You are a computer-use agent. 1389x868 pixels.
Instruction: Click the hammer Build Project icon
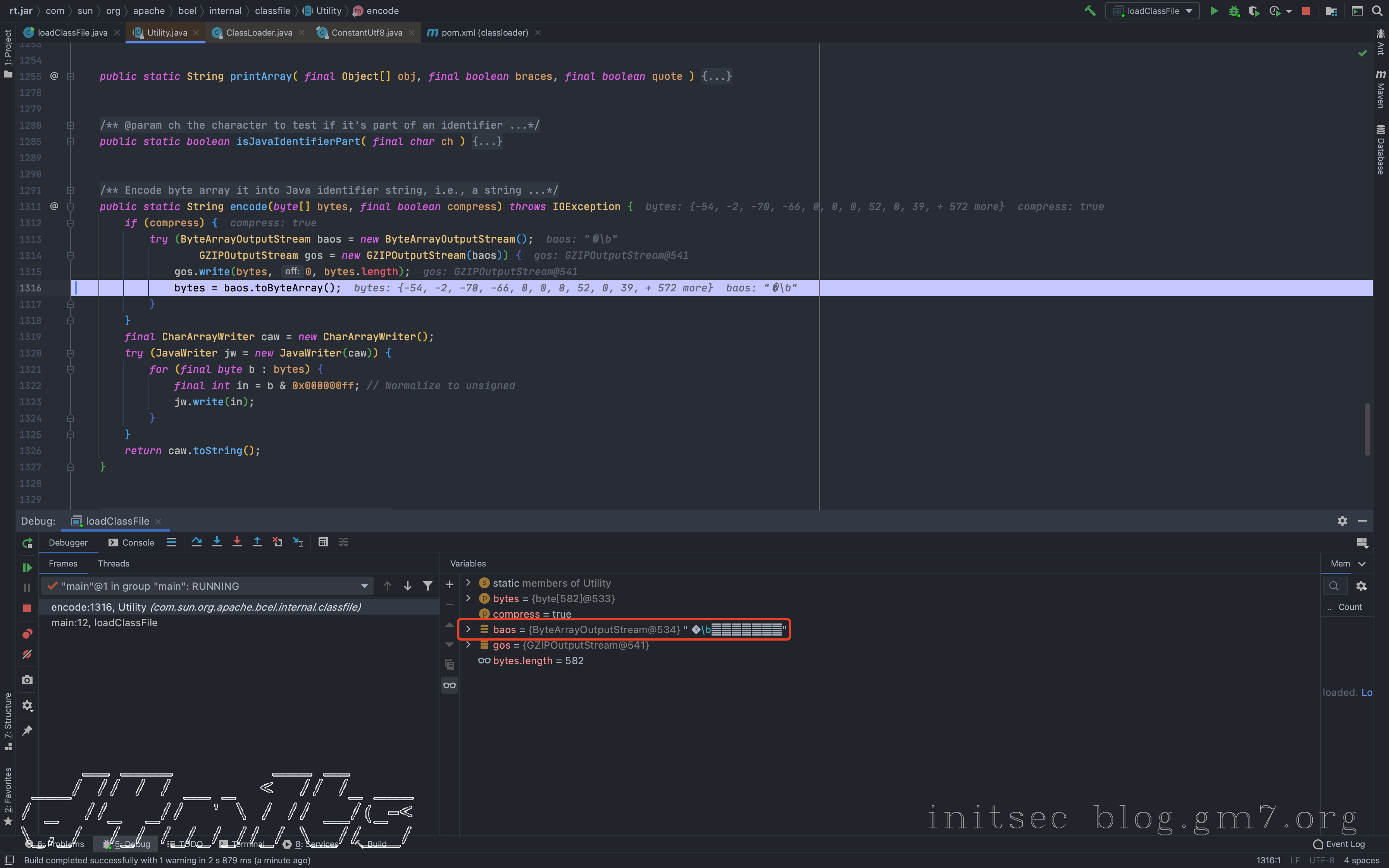[x=1089, y=11]
